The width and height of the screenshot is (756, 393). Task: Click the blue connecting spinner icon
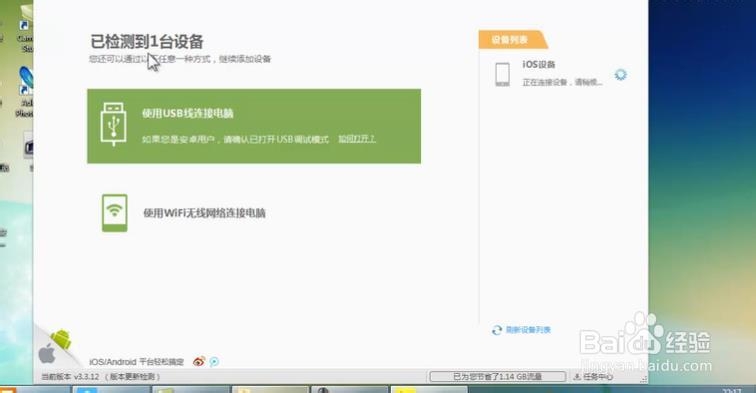pos(621,74)
